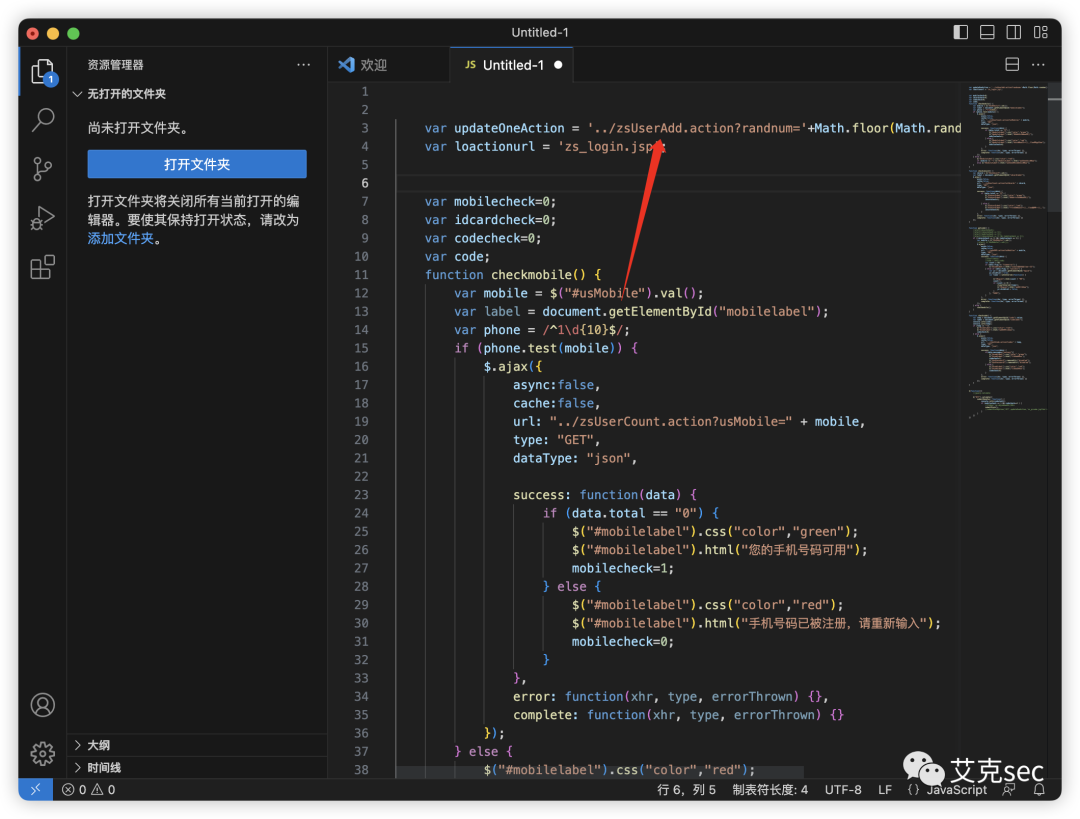Open the Run and Debug view
Screen dimensions: 1080x819
42,218
